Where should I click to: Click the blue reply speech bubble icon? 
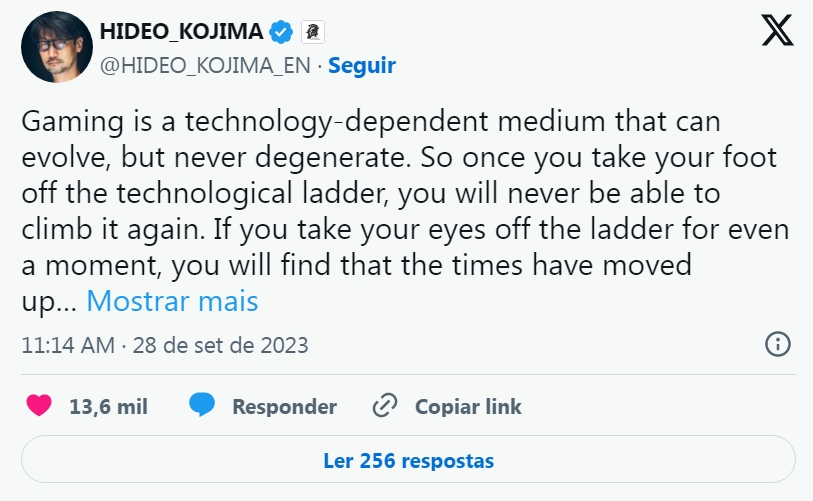click(202, 406)
